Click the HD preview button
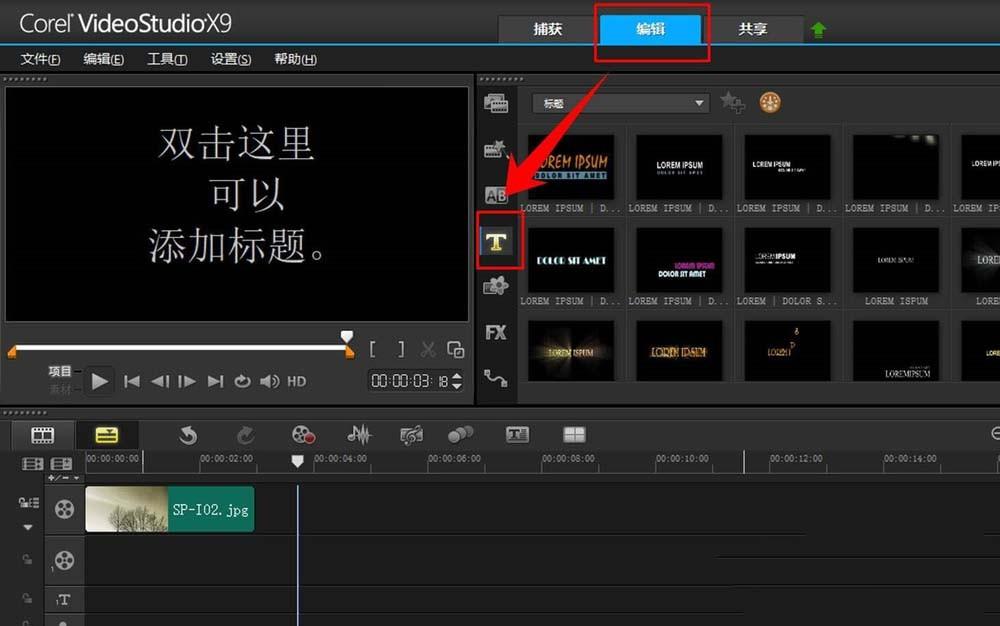Image resolution: width=1000 pixels, height=626 pixels. 295,381
